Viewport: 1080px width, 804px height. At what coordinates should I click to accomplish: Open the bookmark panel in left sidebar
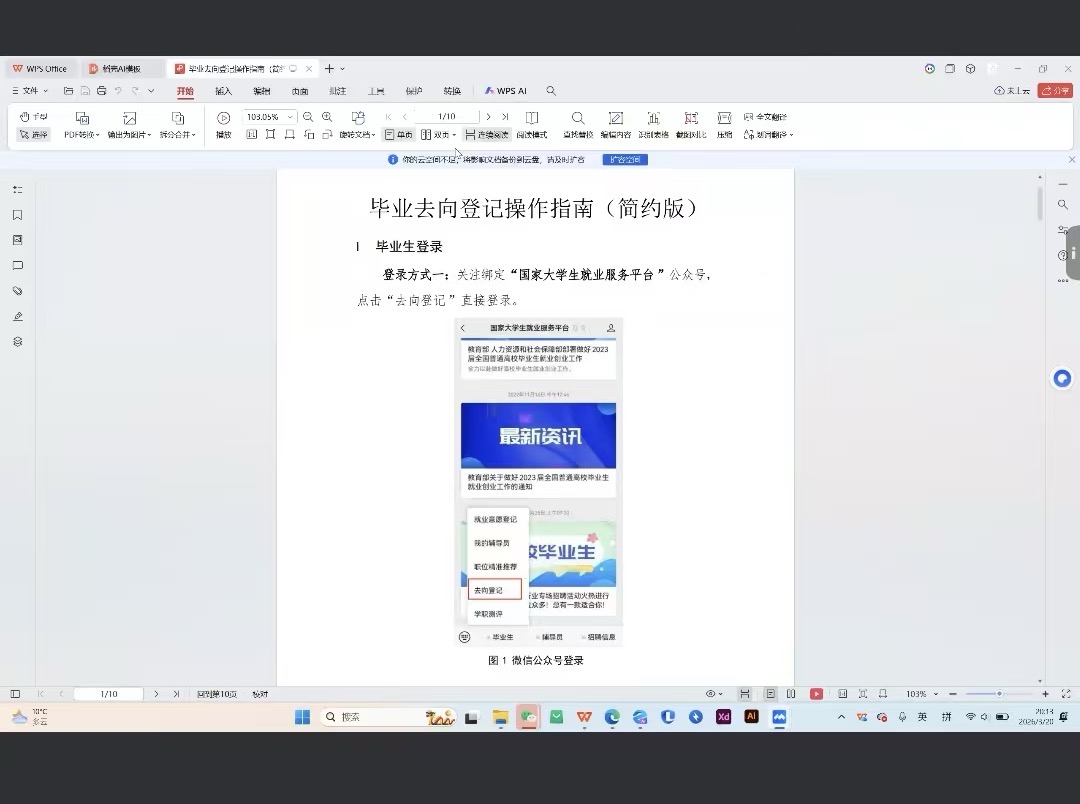point(17,215)
